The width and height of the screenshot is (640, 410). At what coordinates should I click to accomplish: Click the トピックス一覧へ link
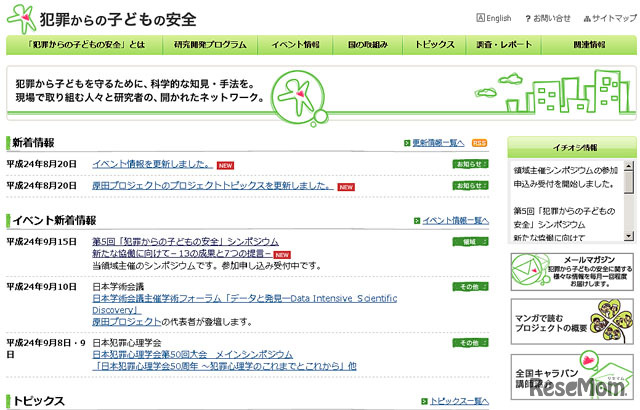coord(459,400)
